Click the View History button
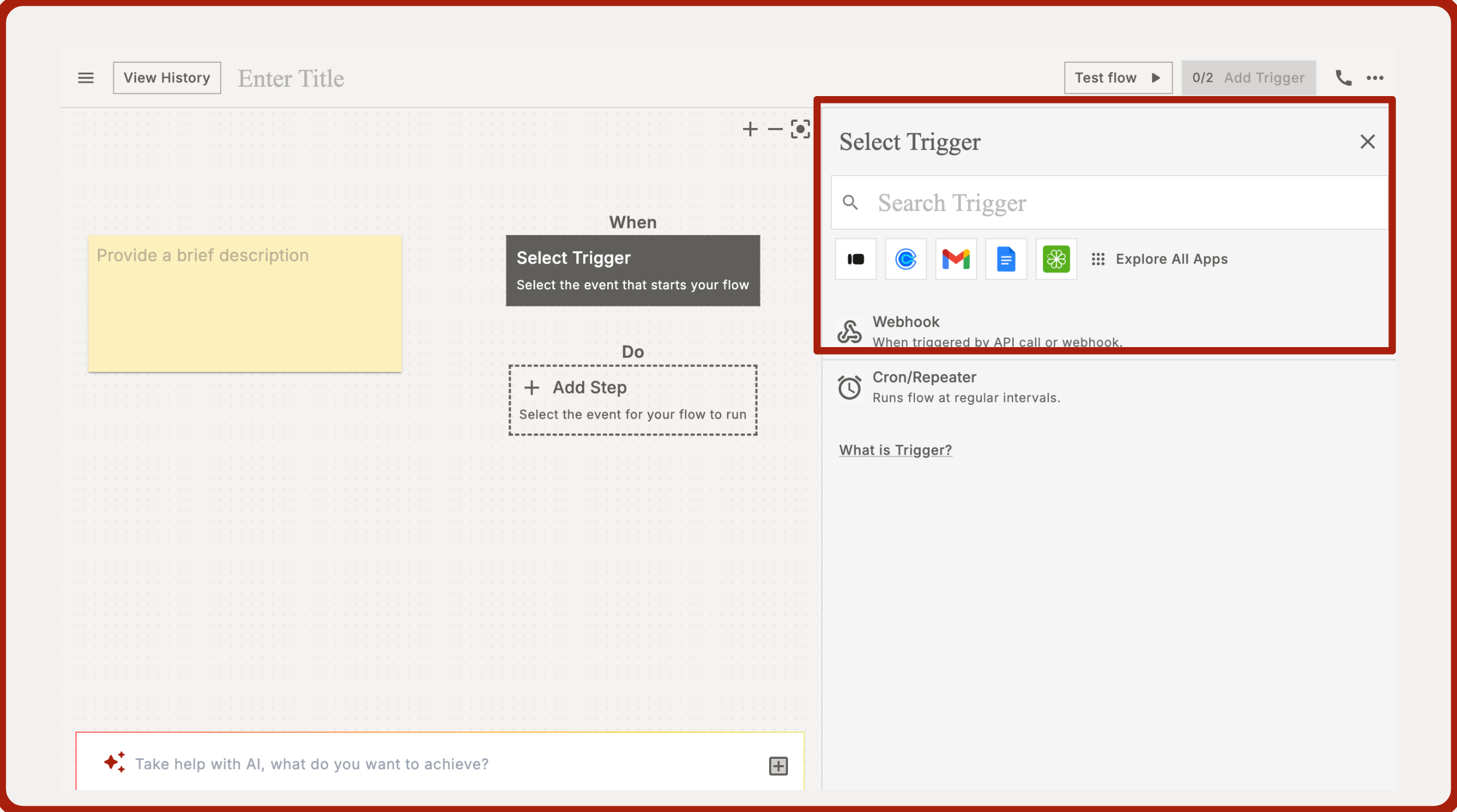The height and width of the screenshot is (812, 1457). (x=167, y=78)
